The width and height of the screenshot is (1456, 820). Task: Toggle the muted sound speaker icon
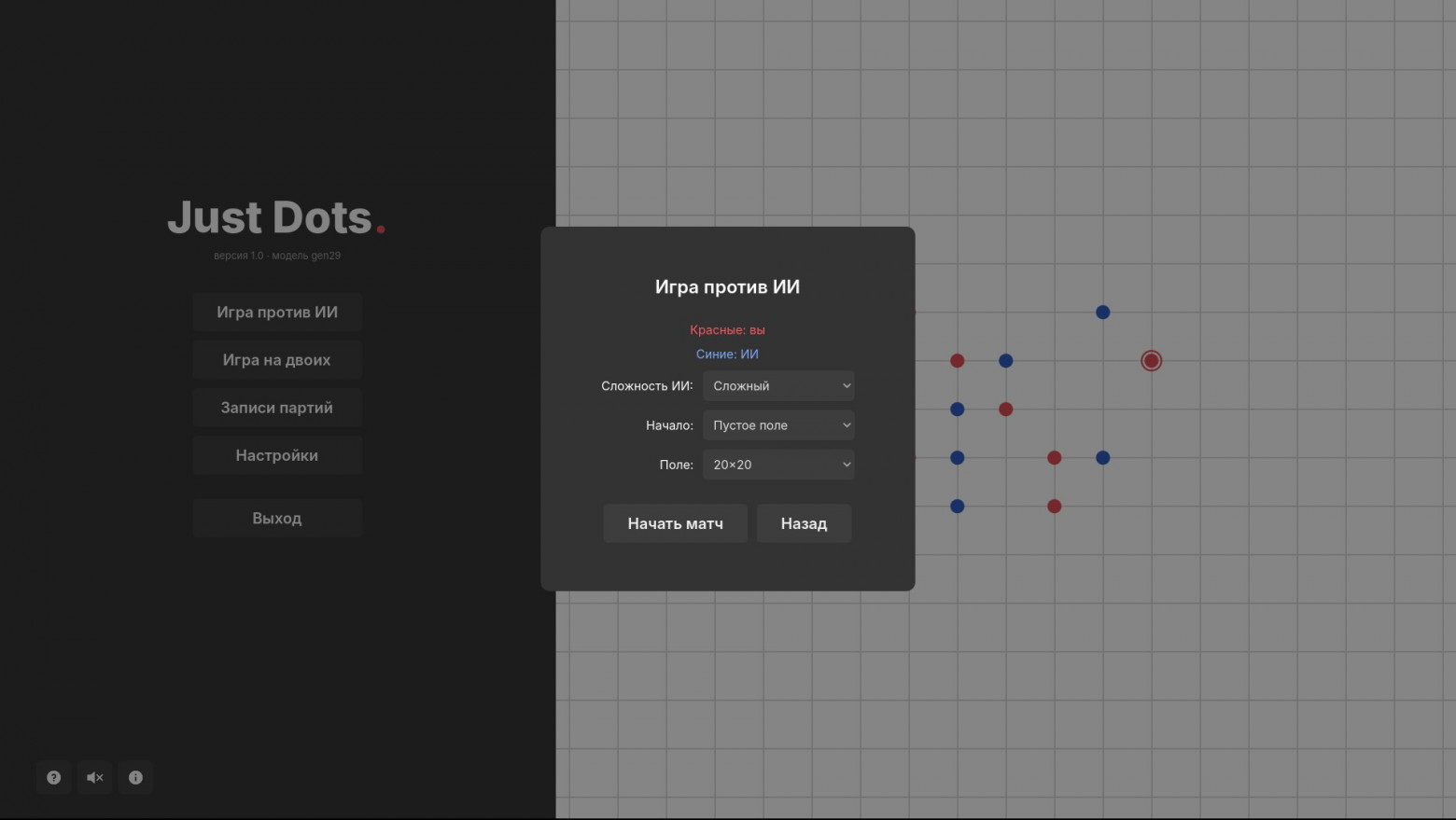click(95, 777)
